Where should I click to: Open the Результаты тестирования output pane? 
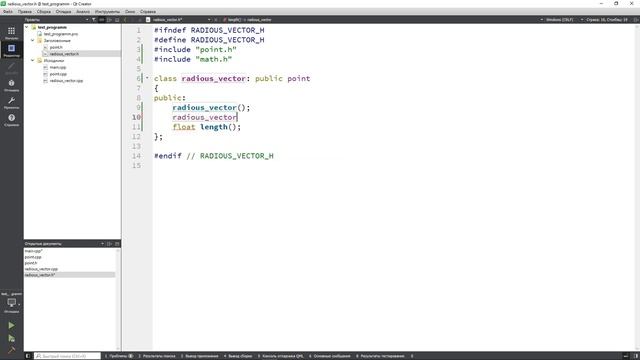pyautogui.click(x=380, y=356)
